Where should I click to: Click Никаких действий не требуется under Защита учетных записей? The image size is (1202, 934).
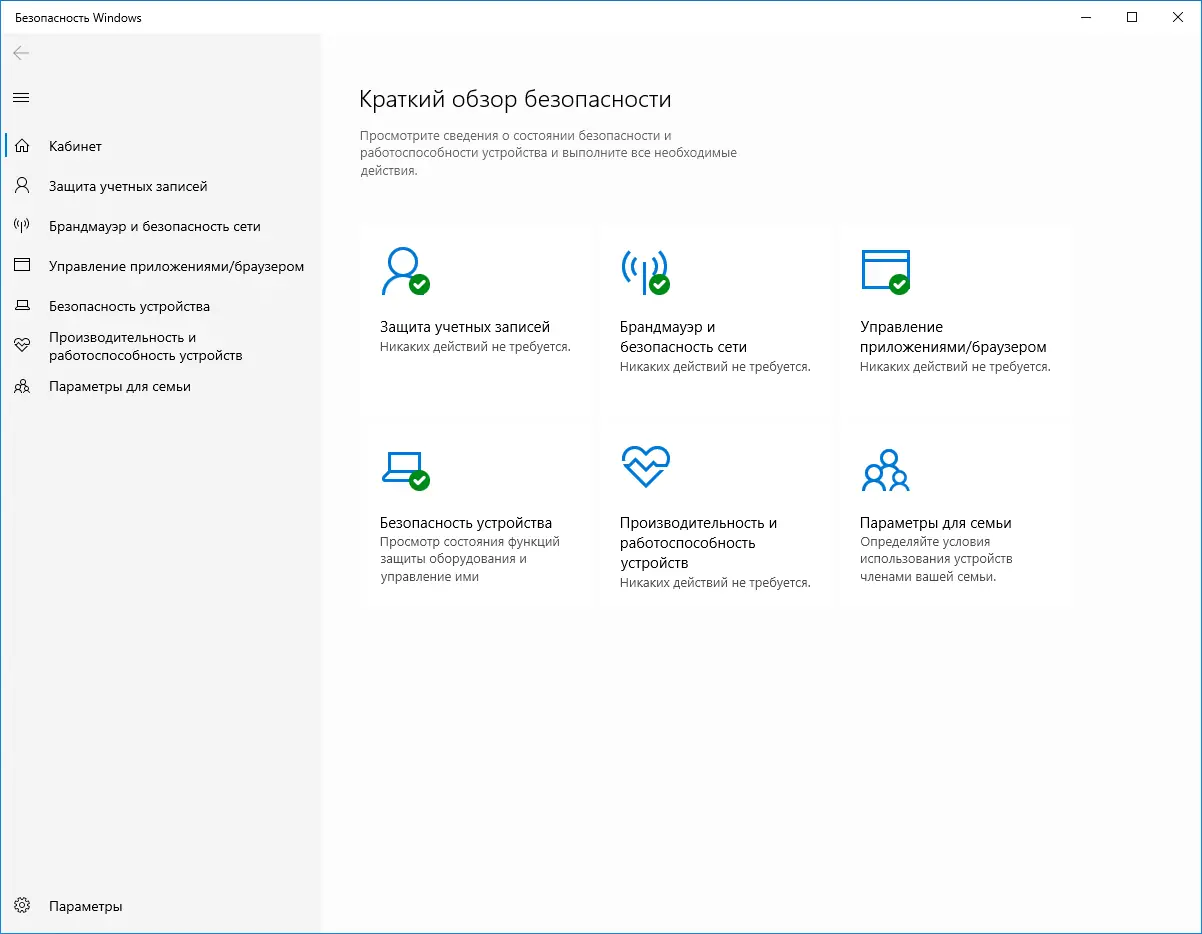(475, 347)
